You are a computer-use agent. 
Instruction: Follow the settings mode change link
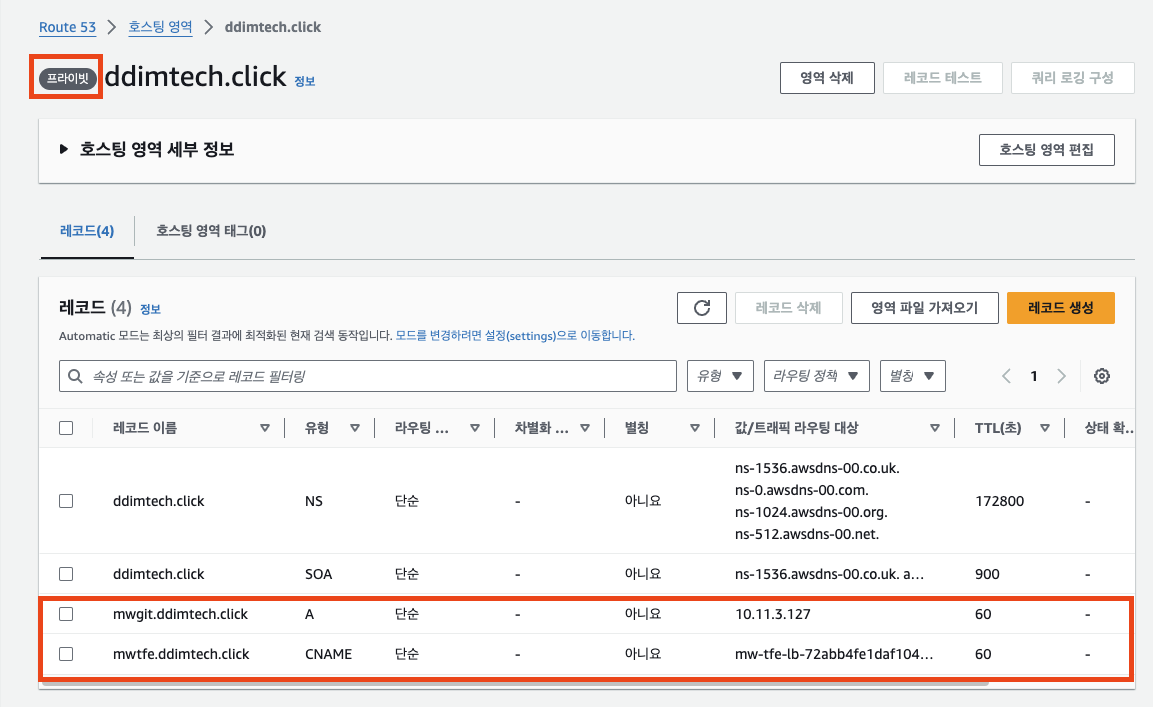tap(515, 335)
